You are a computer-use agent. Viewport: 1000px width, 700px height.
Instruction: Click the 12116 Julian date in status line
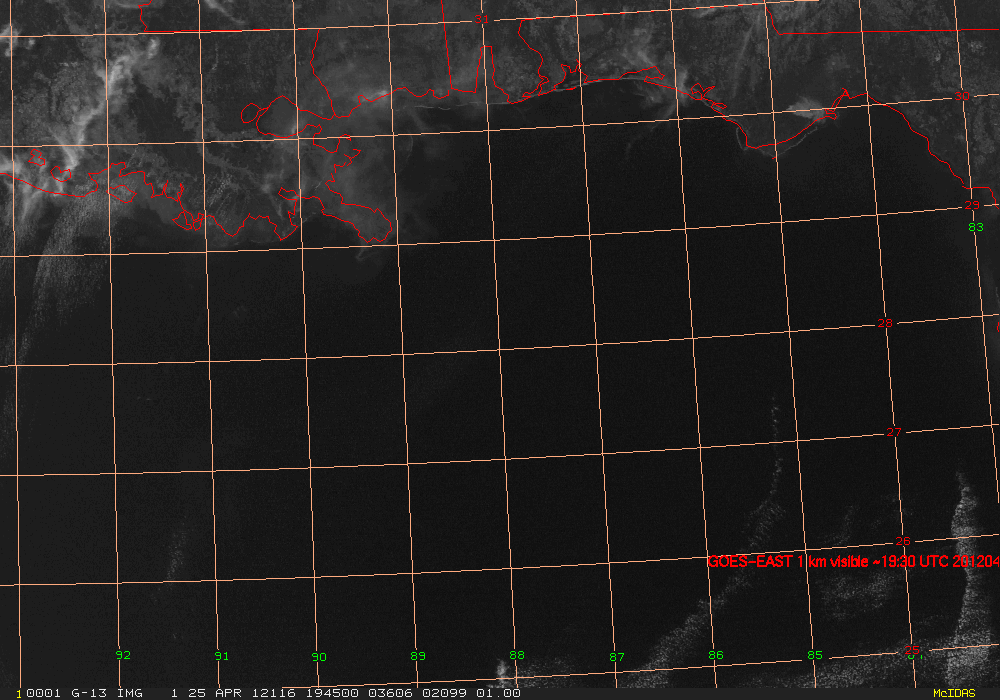tap(274, 693)
